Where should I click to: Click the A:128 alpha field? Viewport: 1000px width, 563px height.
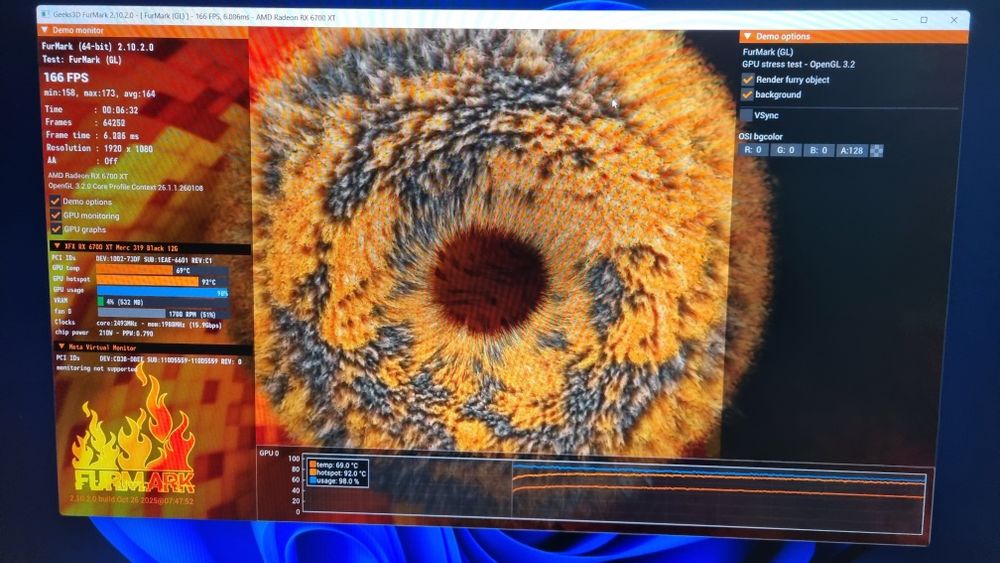click(x=852, y=151)
